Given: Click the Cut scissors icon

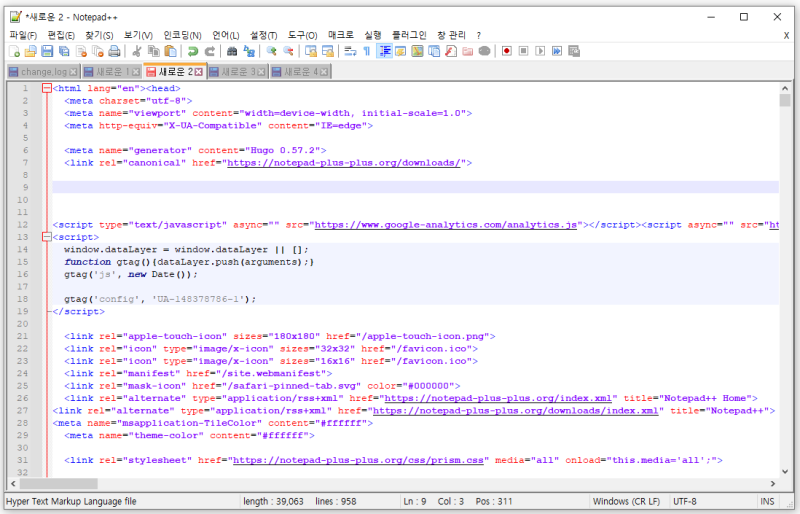Looking at the screenshot, I should coord(137,51).
